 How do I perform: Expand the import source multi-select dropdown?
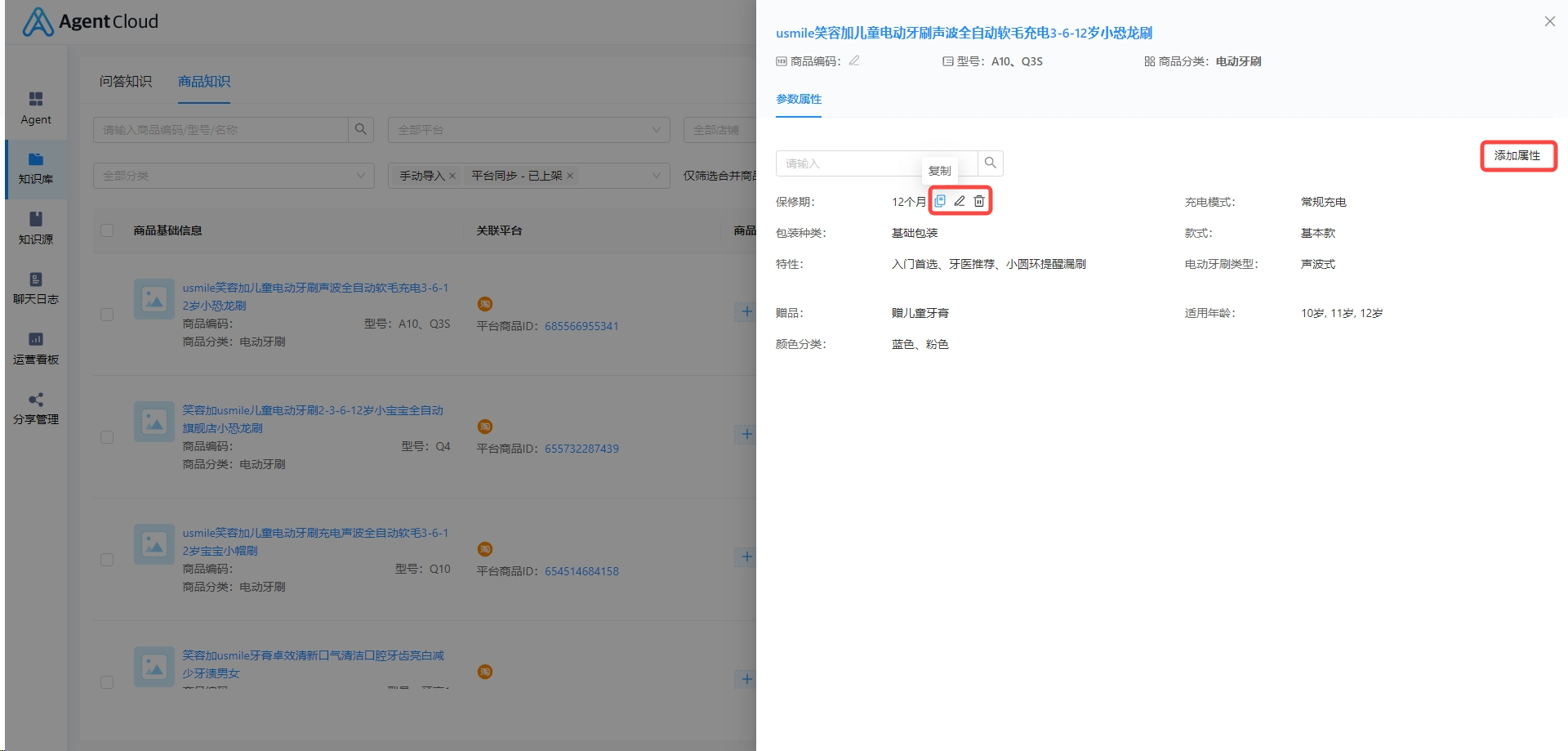pos(656,176)
